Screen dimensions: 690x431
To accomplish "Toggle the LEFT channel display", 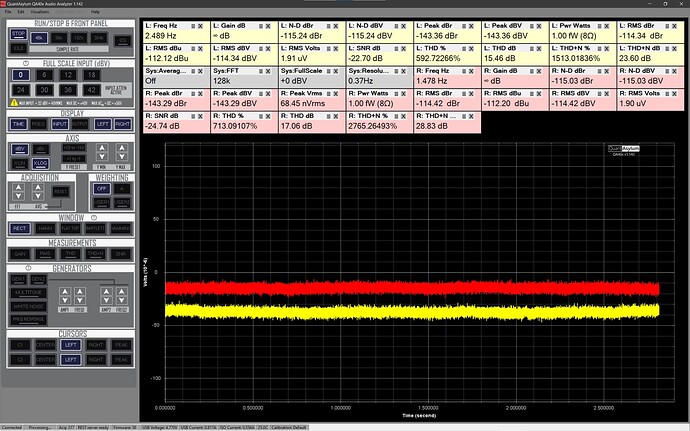I will (x=103, y=124).
